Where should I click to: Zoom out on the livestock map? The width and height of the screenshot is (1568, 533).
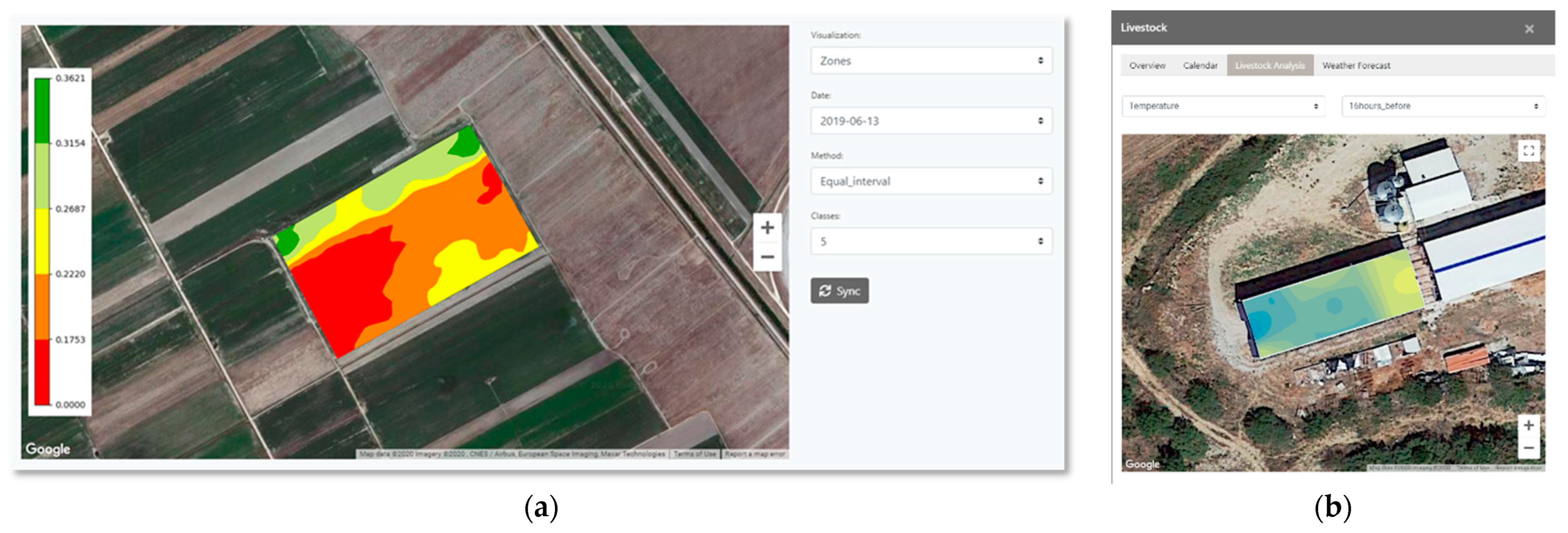[x=1528, y=448]
